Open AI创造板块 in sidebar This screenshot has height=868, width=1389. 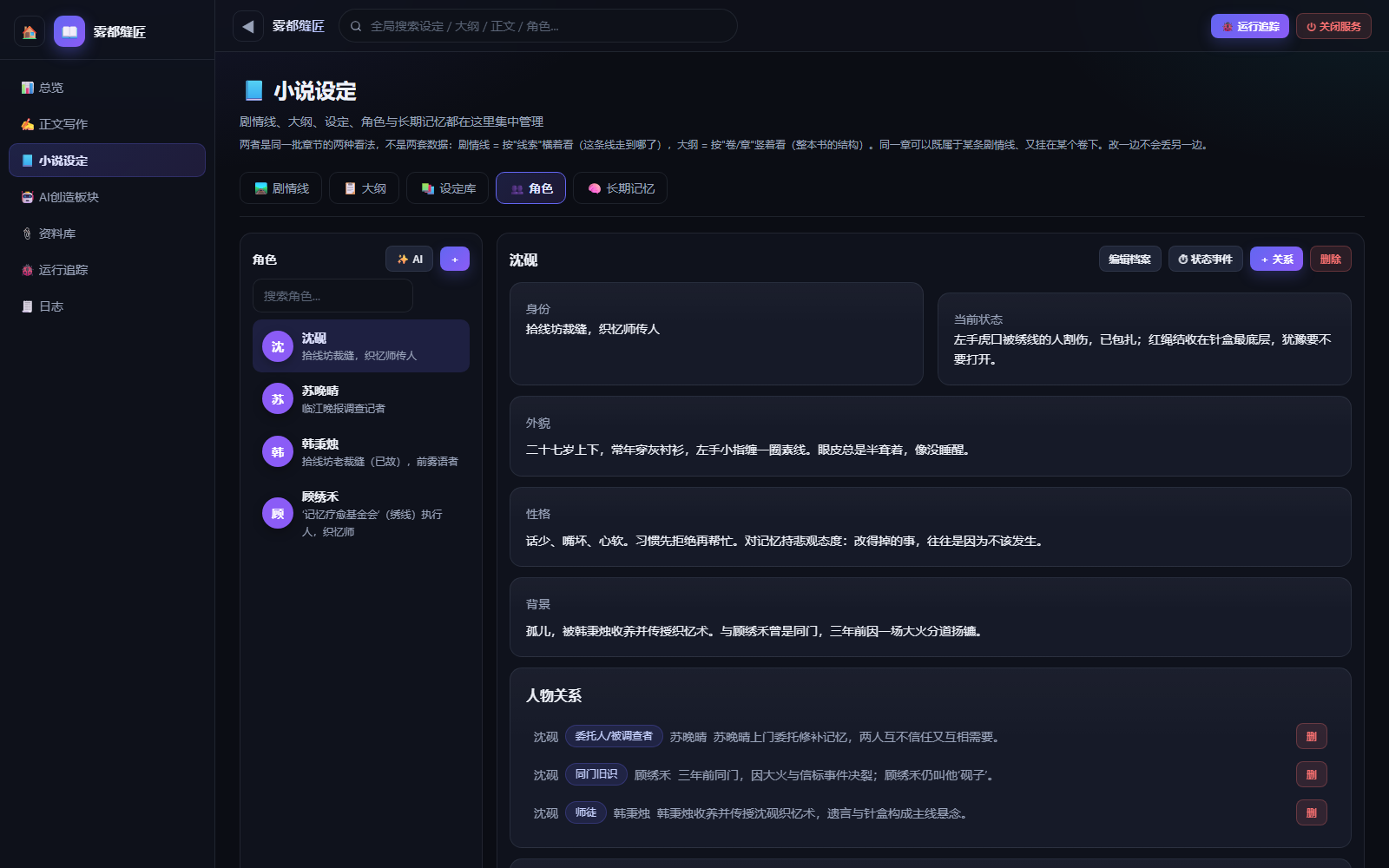click(x=107, y=197)
